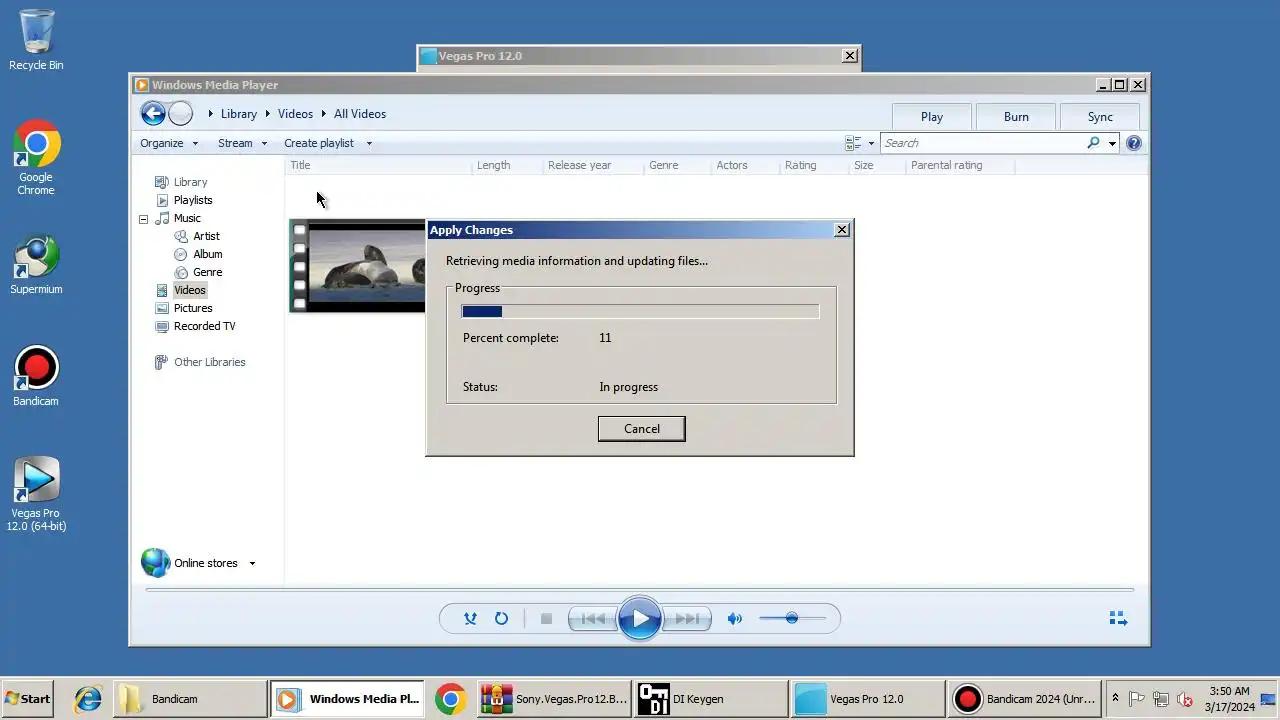
Task: Toggle shuffle playback
Action: coord(470,619)
